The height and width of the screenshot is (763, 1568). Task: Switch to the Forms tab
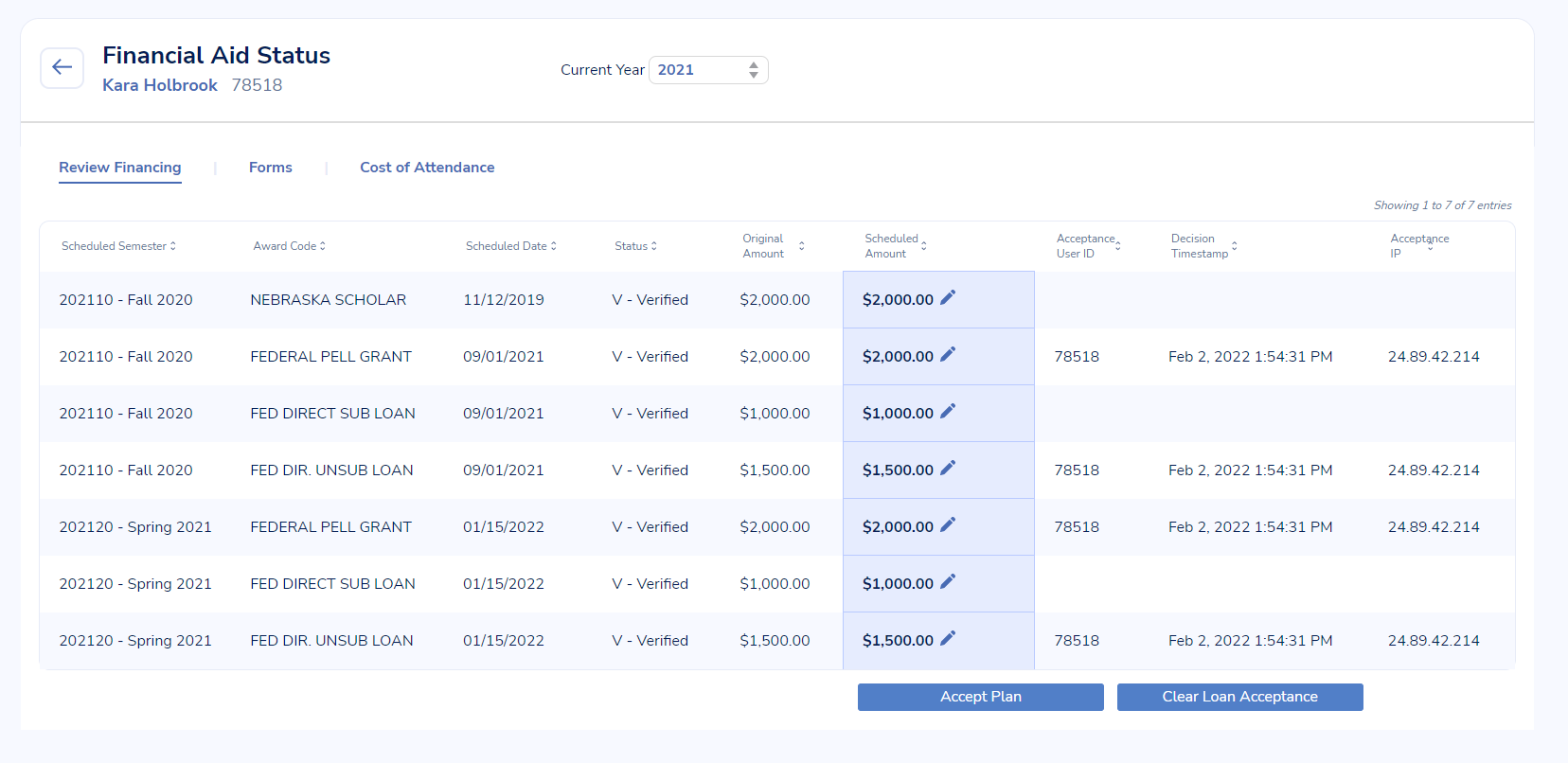tap(271, 168)
